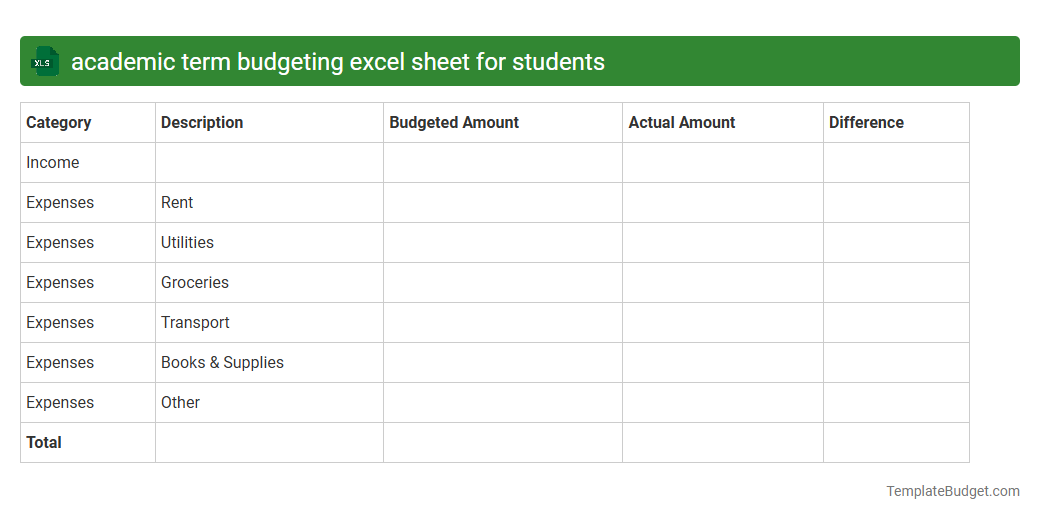Click the empty Description cell for Income
The height and width of the screenshot is (520, 1040).
(x=269, y=162)
